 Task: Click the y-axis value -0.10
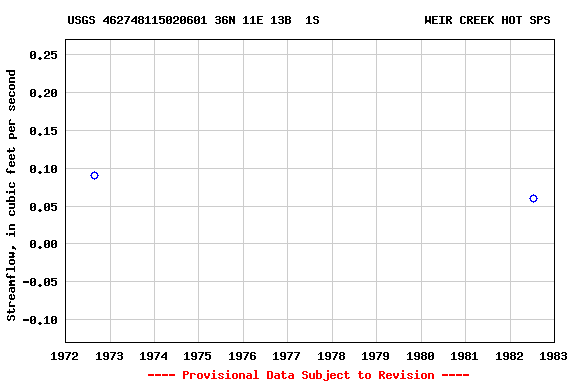click(x=40, y=320)
